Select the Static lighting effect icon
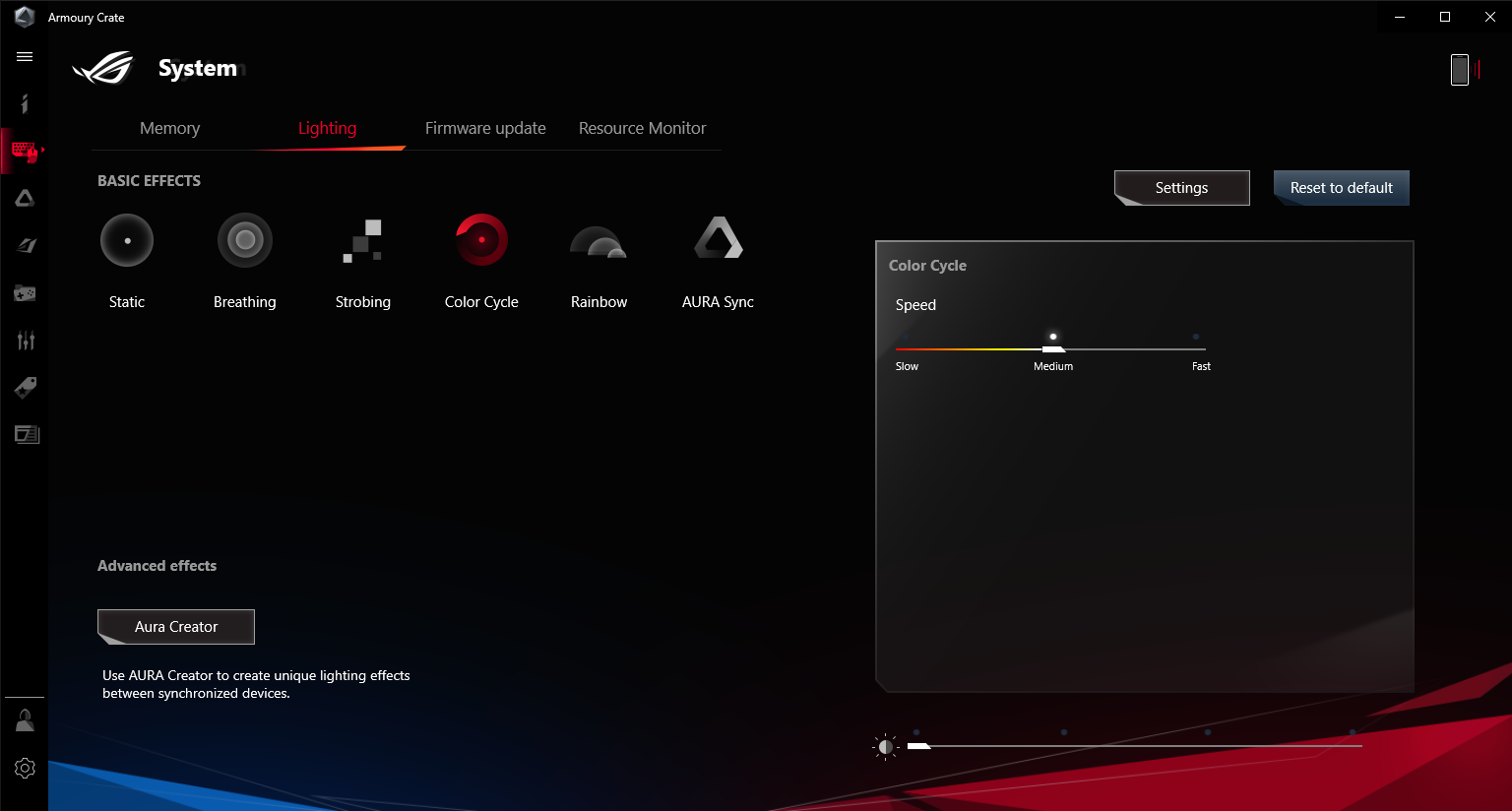 click(127, 240)
